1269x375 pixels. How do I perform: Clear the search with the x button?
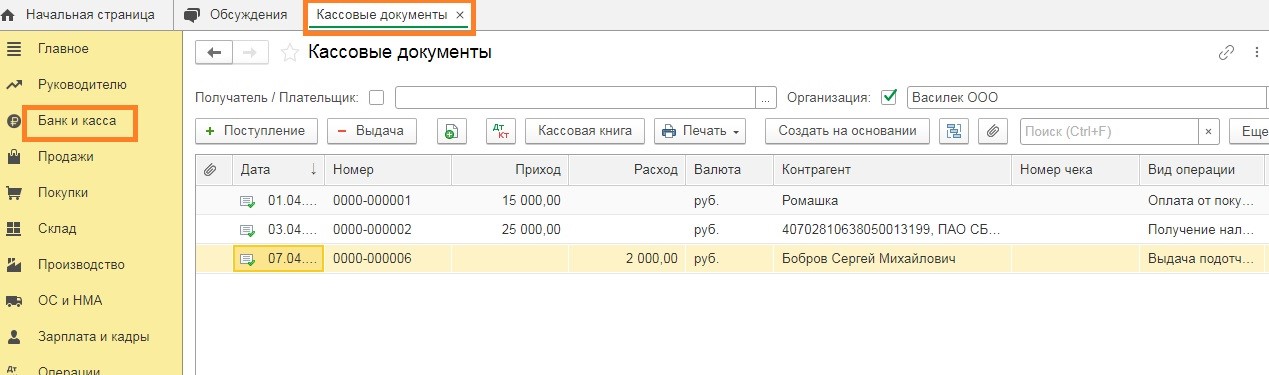tap(1209, 131)
